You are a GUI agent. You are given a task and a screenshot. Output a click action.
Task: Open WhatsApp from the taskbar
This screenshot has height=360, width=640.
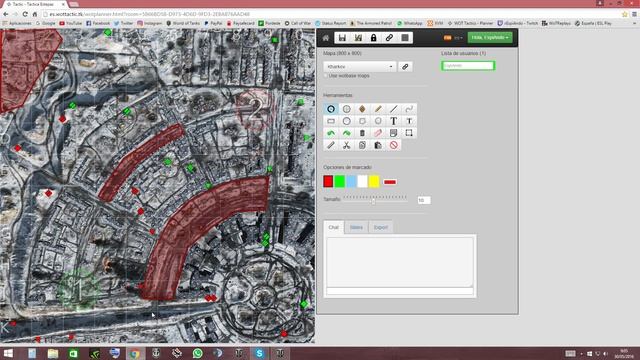198,353
